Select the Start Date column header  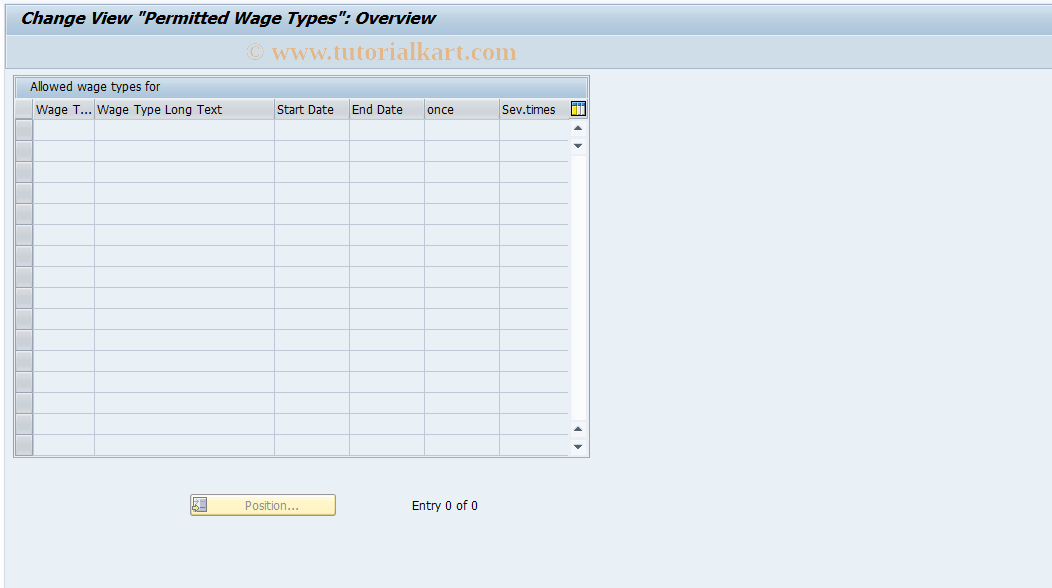click(x=312, y=109)
